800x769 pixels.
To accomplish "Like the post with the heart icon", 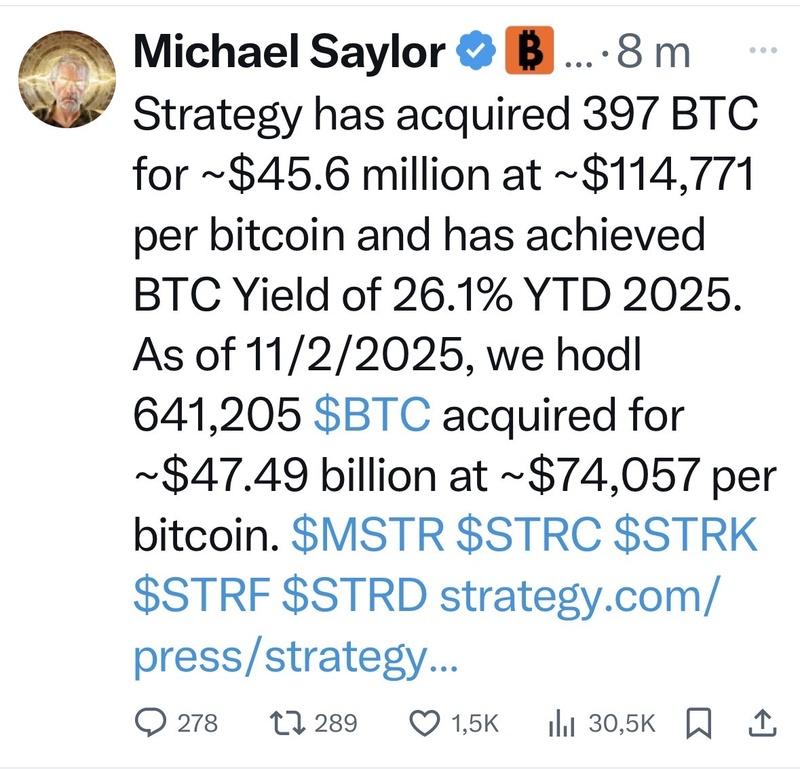I will [427, 722].
